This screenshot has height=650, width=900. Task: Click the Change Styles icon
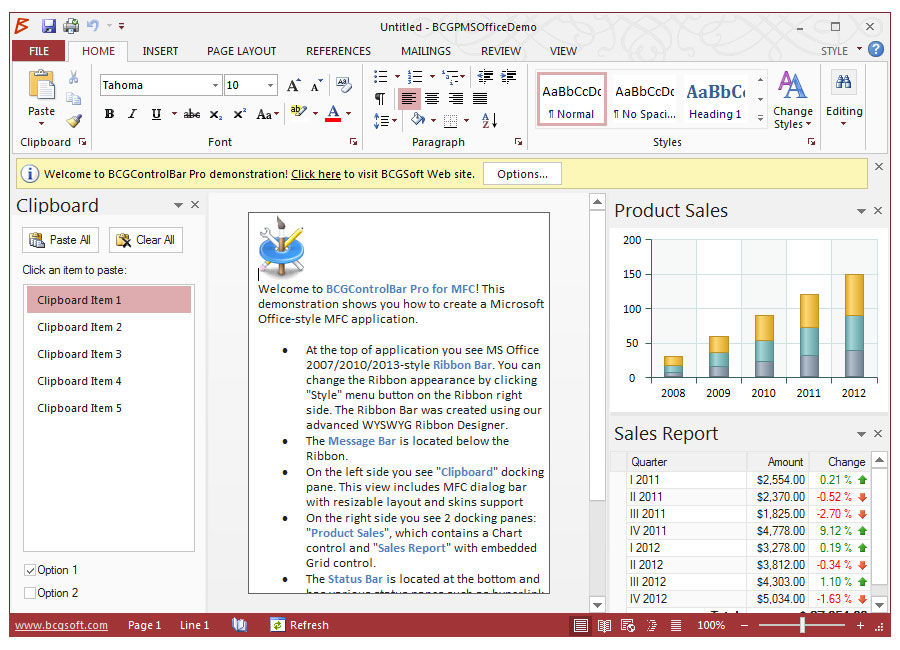click(793, 85)
